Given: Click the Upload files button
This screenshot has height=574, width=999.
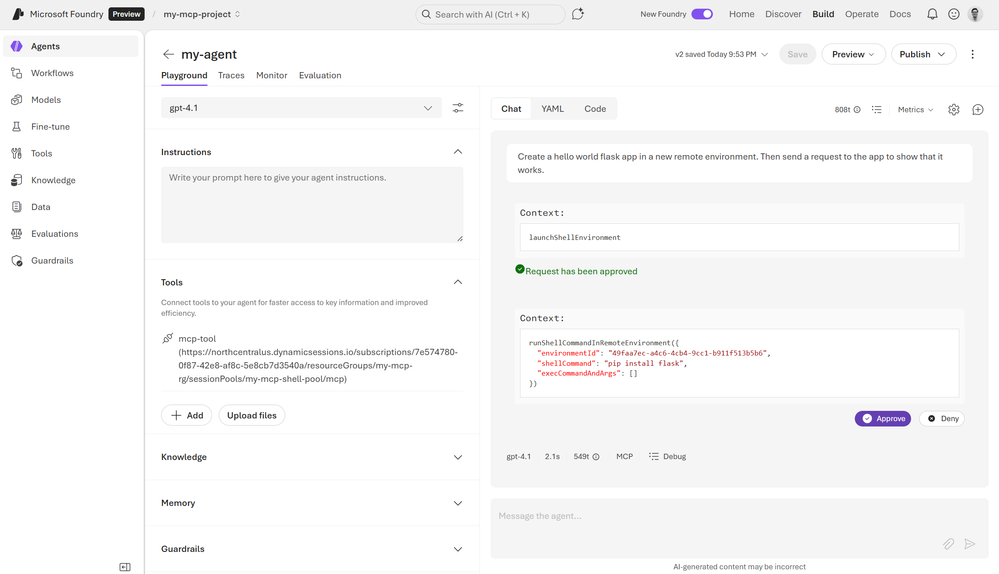Looking at the screenshot, I should pos(252,415).
